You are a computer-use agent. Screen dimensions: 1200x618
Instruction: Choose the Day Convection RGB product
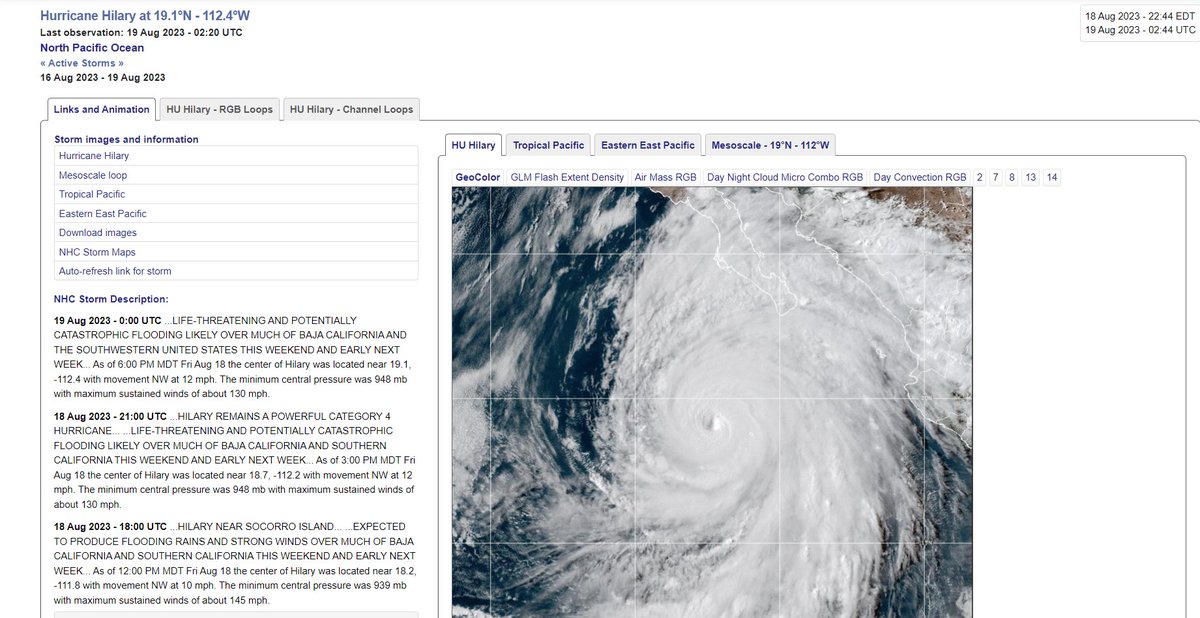[x=920, y=177]
